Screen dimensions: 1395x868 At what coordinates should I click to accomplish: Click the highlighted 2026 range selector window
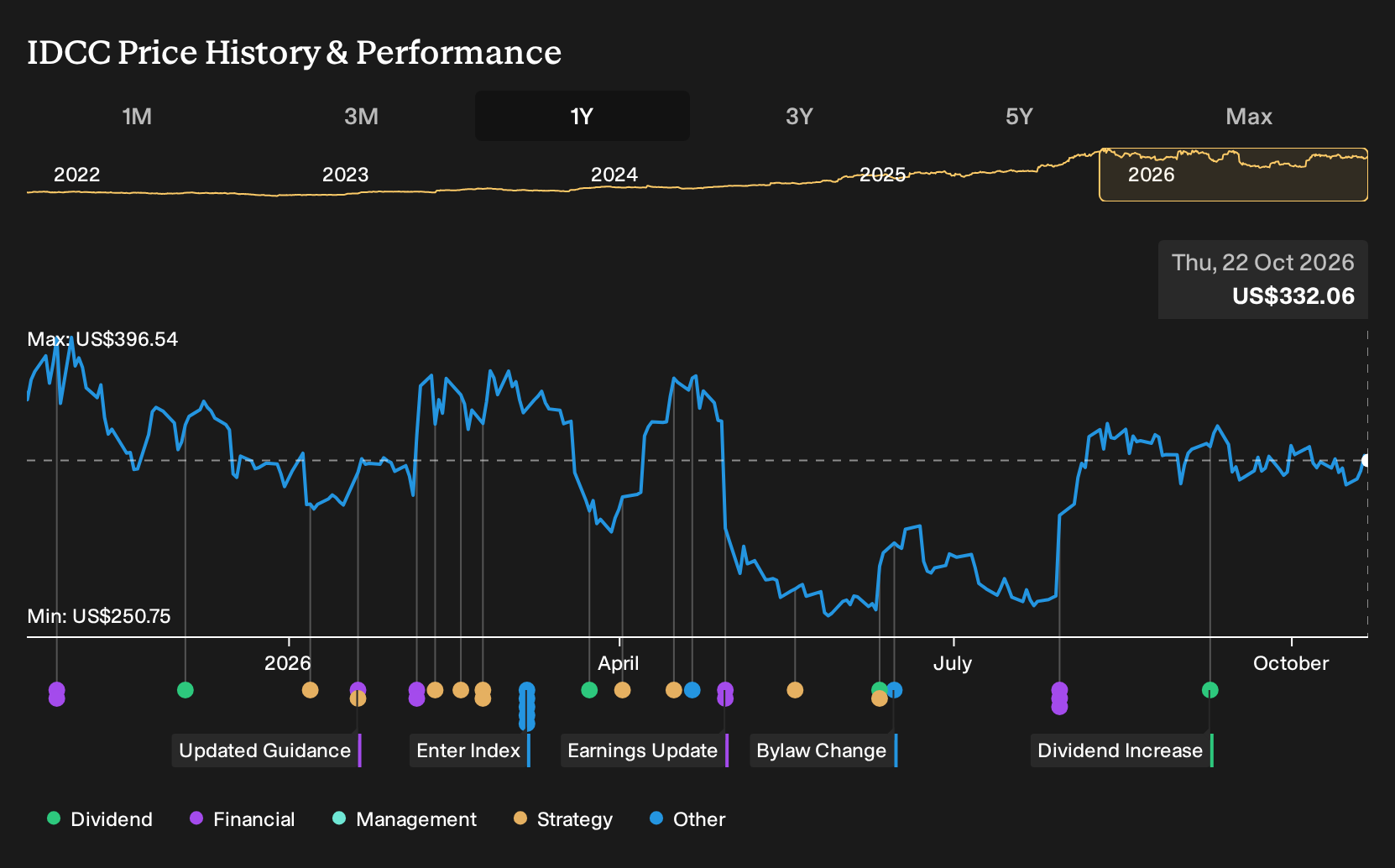pyautogui.click(x=1233, y=175)
